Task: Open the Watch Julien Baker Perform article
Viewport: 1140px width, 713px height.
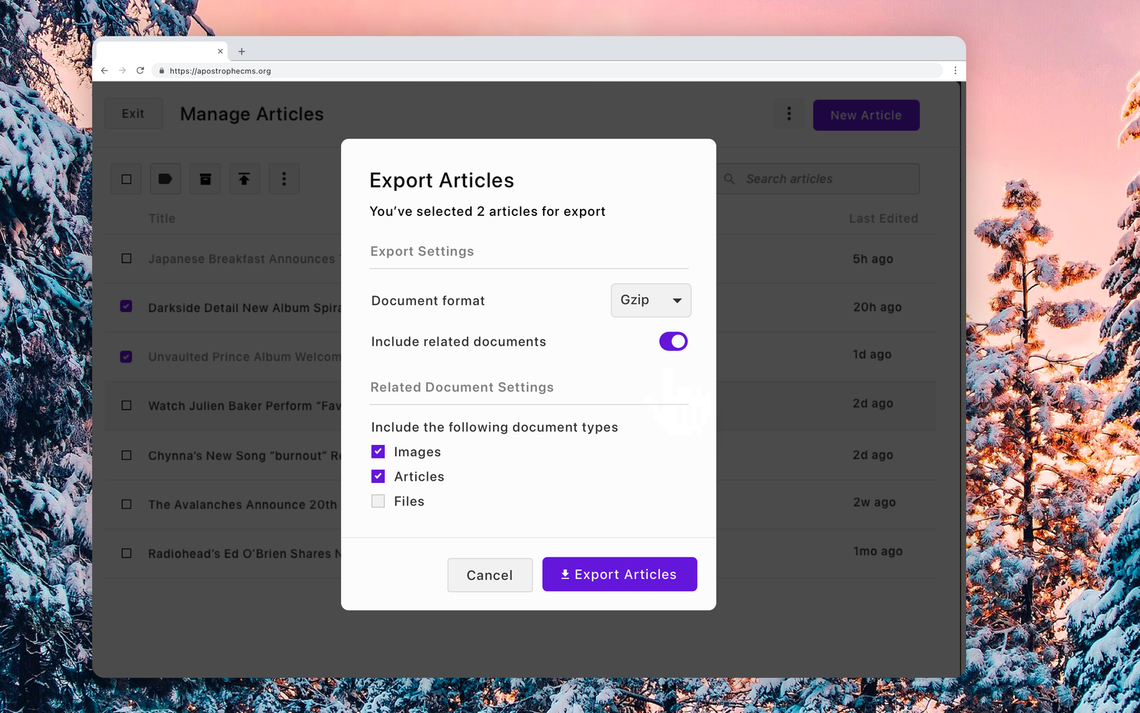Action: click(x=245, y=406)
